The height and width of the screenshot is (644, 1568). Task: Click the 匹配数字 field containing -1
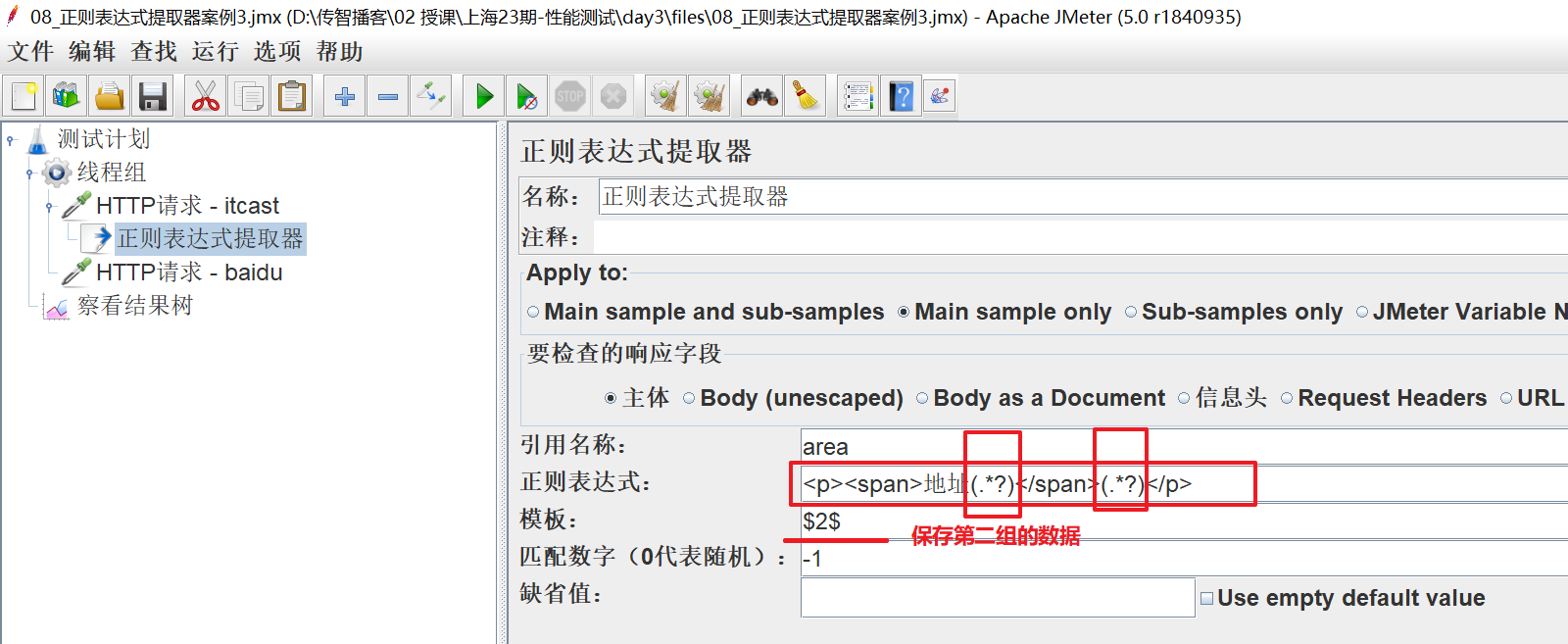point(1184,559)
